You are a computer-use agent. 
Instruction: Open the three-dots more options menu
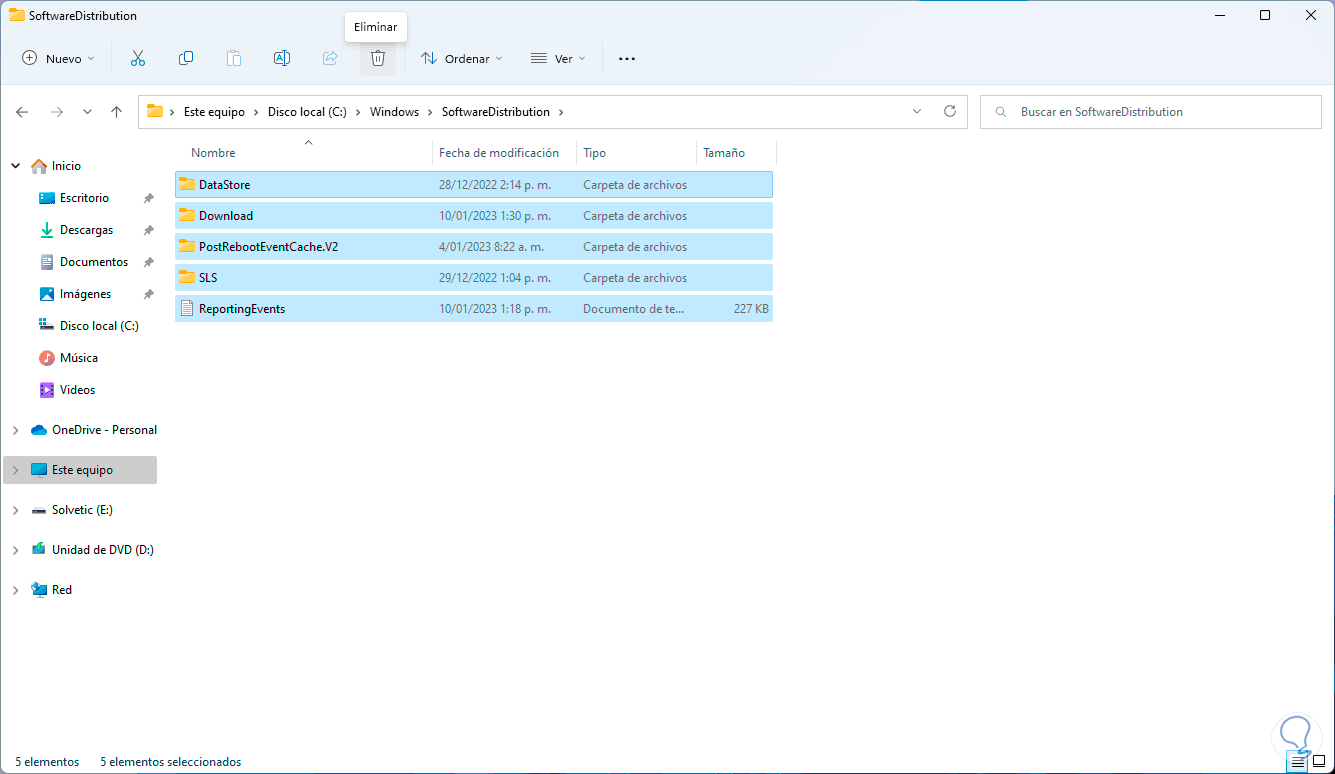(x=627, y=59)
